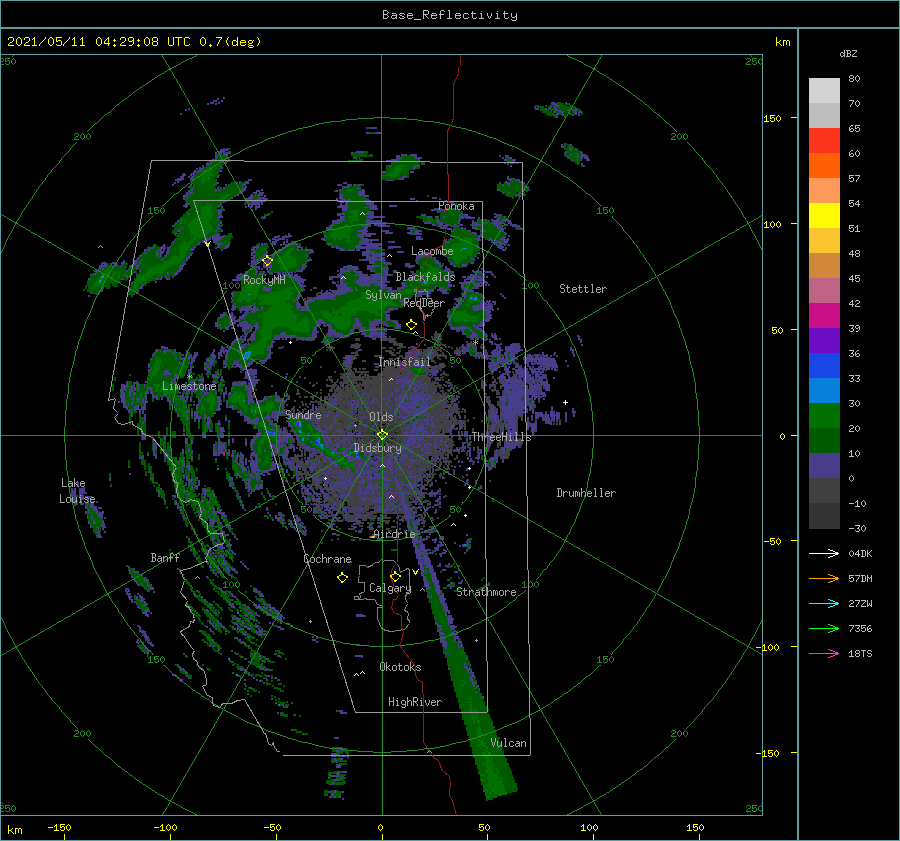Click the yellow marker below RedDeer
Screen dimensions: 900x841
pyautogui.click(x=412, y=325)
